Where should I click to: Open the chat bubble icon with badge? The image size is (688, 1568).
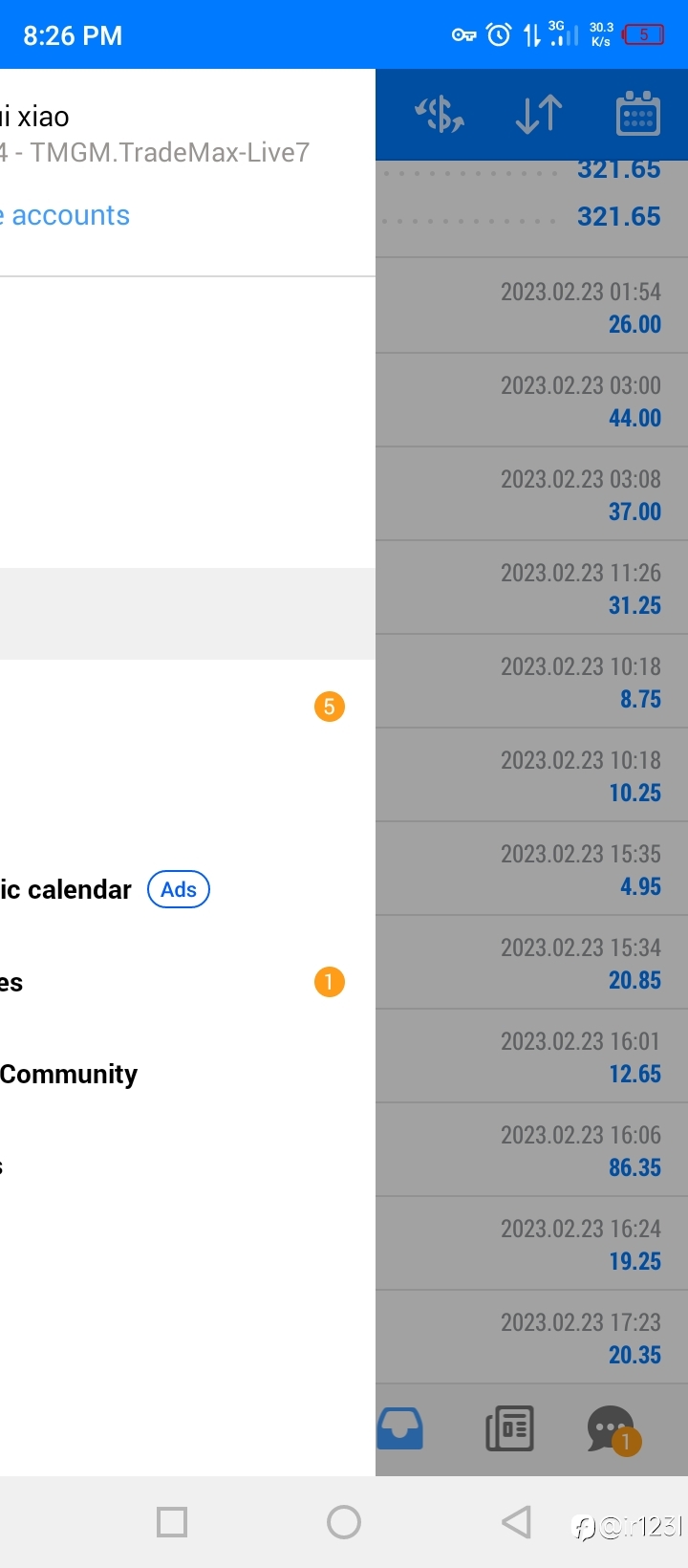pyautogui.click(x=613, y=1429)
